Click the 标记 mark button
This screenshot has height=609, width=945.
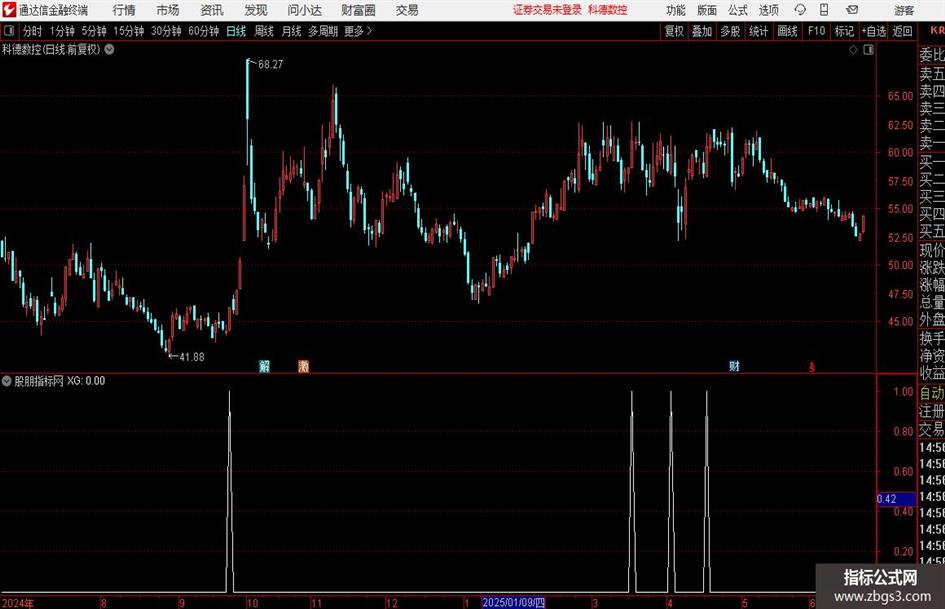(x=844, y=31)
